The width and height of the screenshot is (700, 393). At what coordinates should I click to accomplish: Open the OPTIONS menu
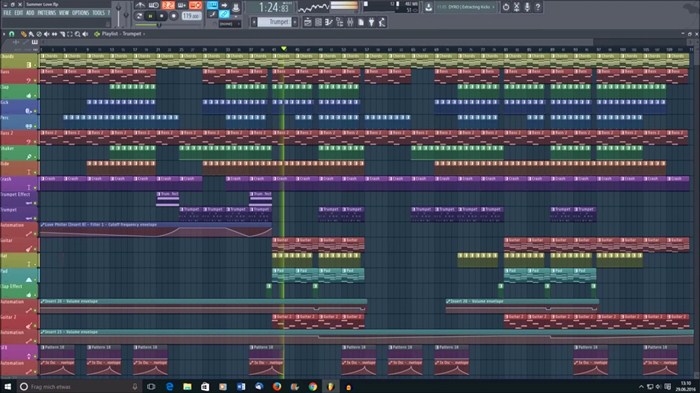click(x=80, y=13)
